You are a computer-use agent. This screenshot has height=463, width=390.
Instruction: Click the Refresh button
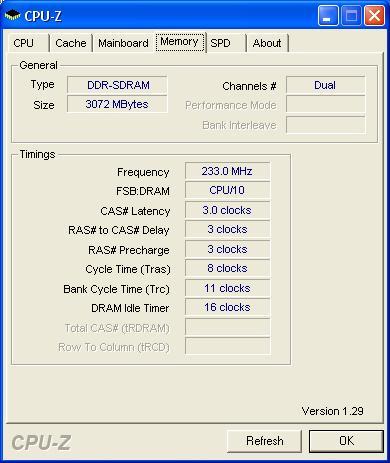pyautogui.click(x=265, y=441)
